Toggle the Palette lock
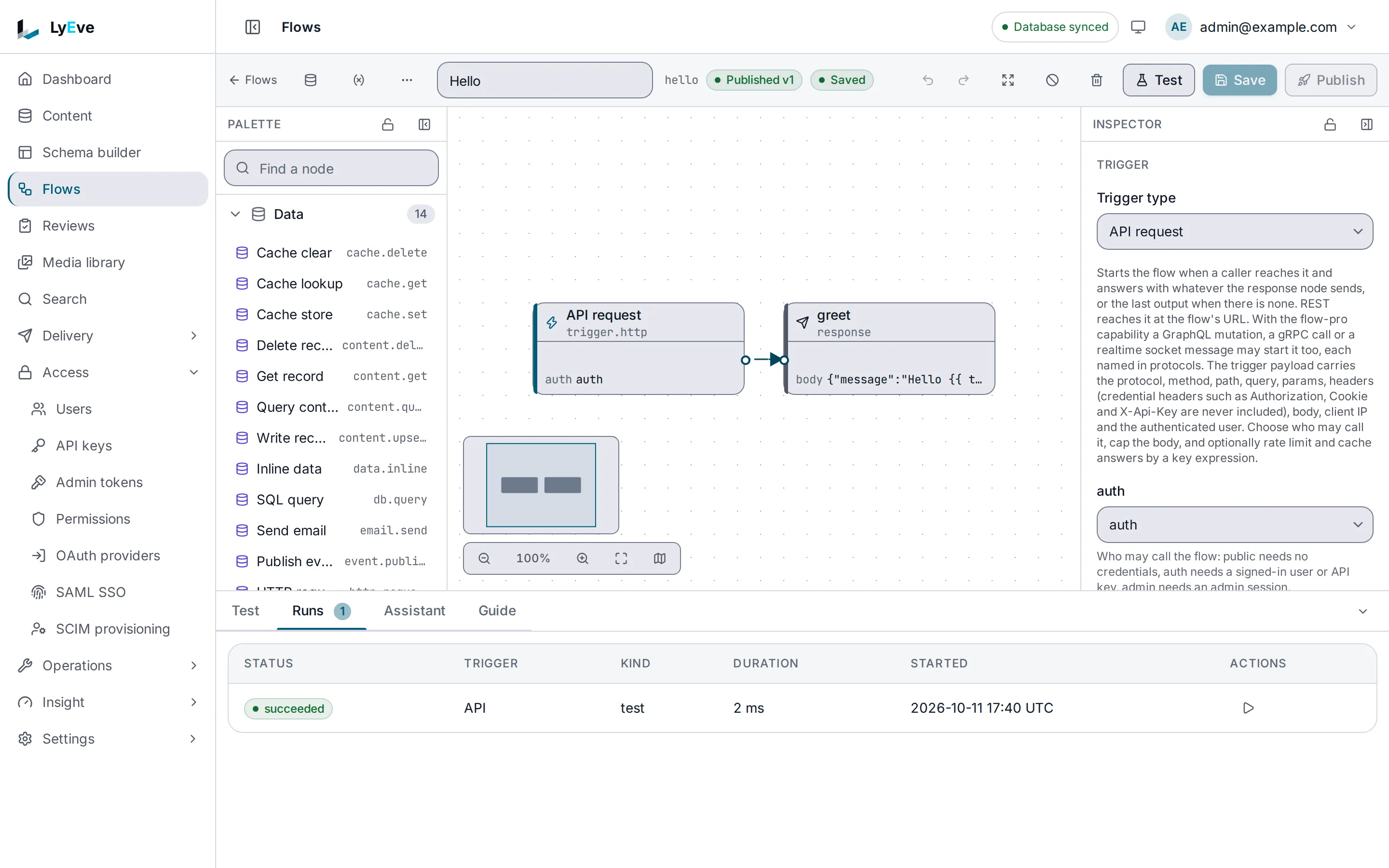This screenshot has width=1389, height=868. coord(388,124)
